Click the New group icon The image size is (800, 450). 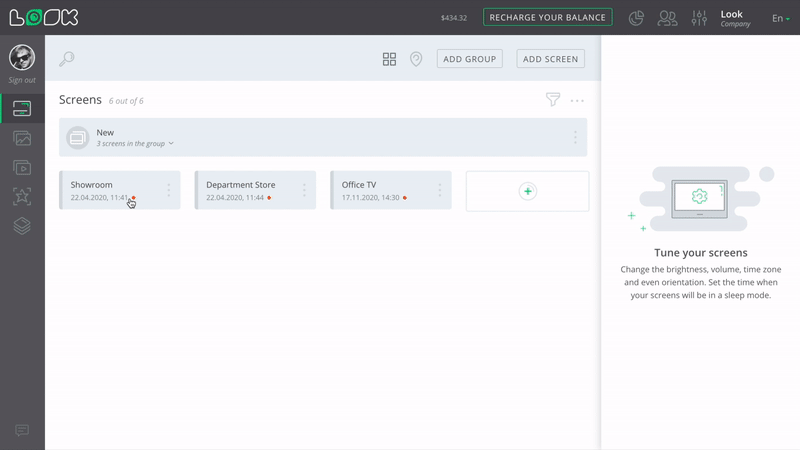(x=78, y=138)
